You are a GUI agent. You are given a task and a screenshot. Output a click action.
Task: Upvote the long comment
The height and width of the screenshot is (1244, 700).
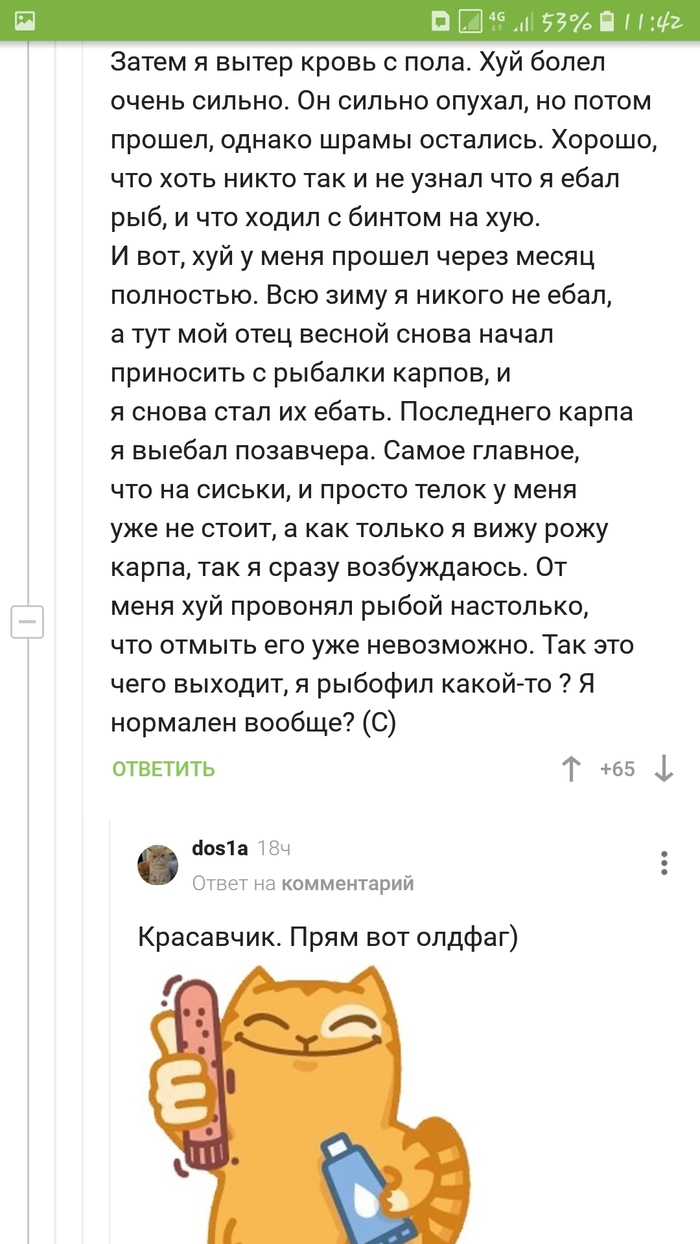coord(572,769)
